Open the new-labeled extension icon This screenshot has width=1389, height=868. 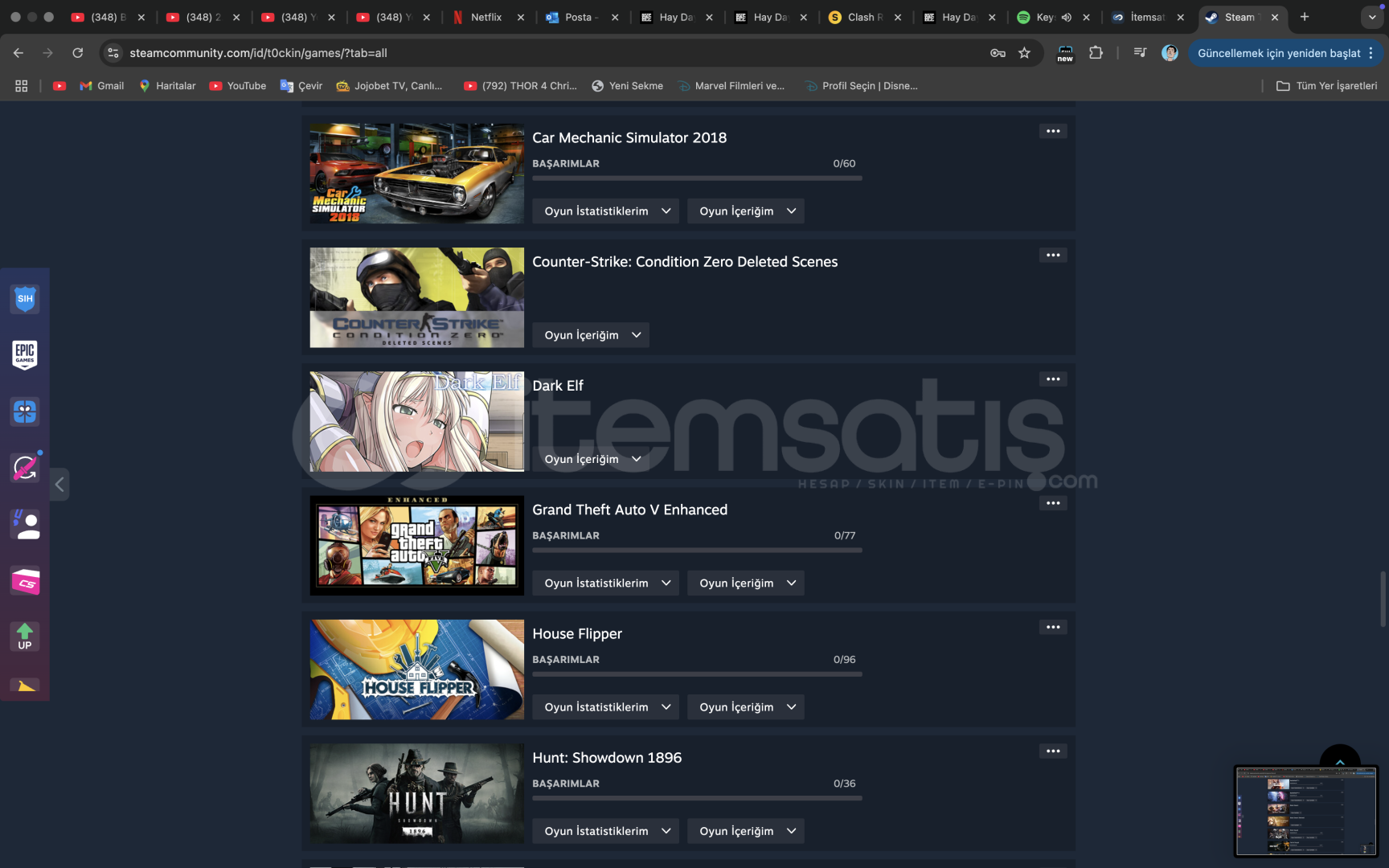pyautogui.click(x=1065, y=53)
